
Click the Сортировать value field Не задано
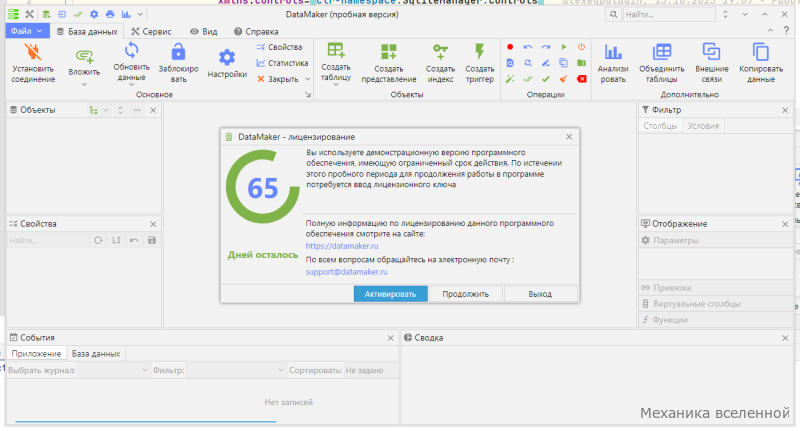click(x=370, y=370)
